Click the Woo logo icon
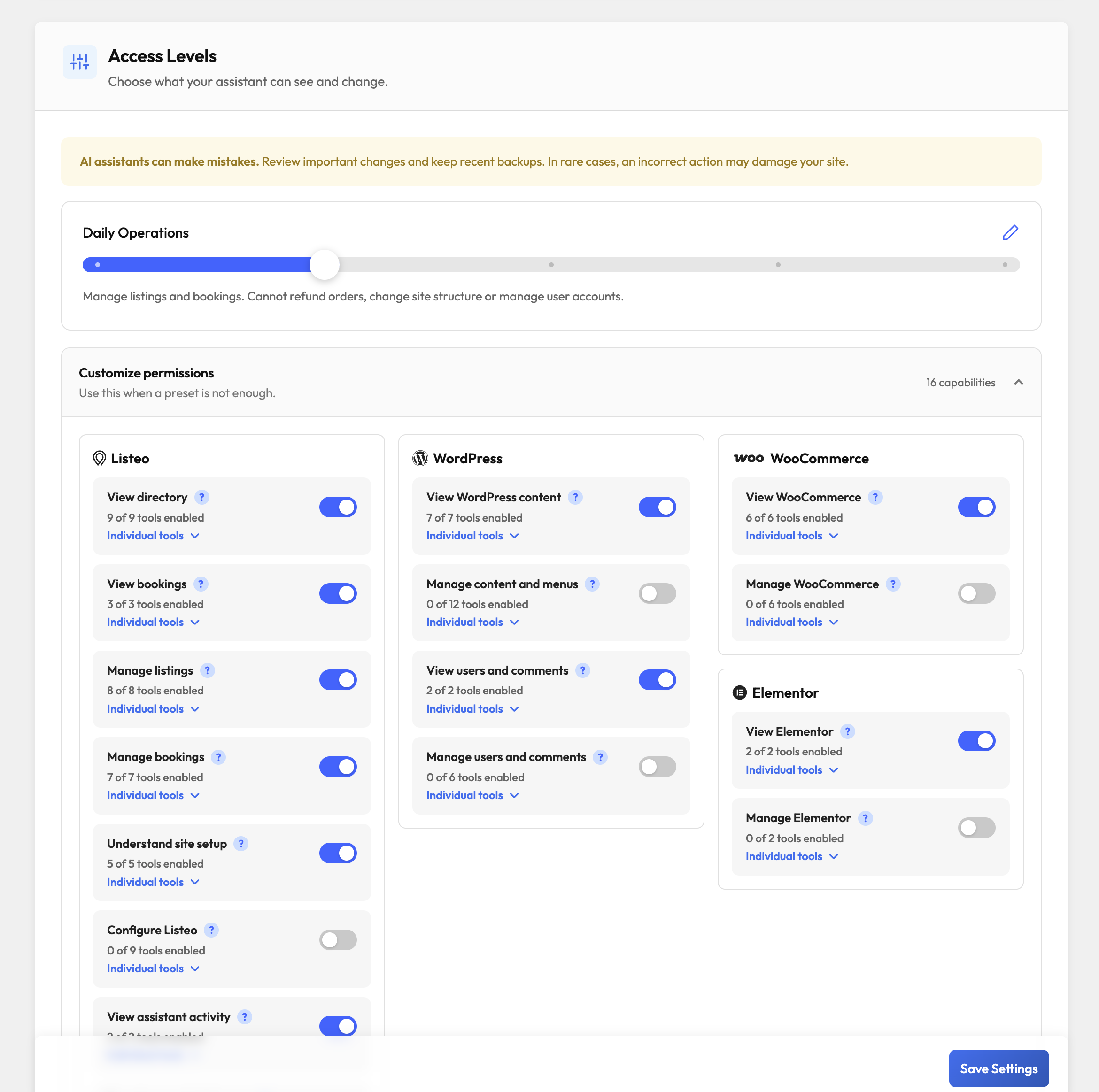The image size is (1099, 1092). (x=749, y=458)
